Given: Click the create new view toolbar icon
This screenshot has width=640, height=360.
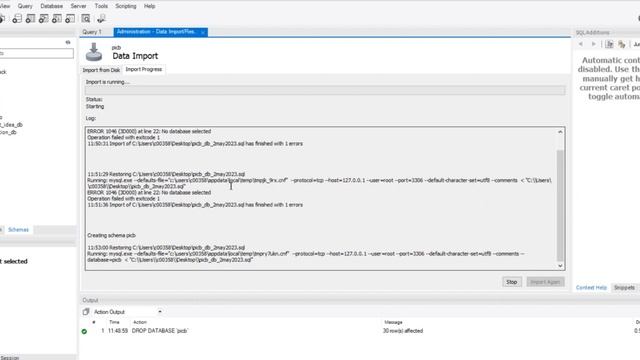Looking at the screenshot, I should point(44,18).
